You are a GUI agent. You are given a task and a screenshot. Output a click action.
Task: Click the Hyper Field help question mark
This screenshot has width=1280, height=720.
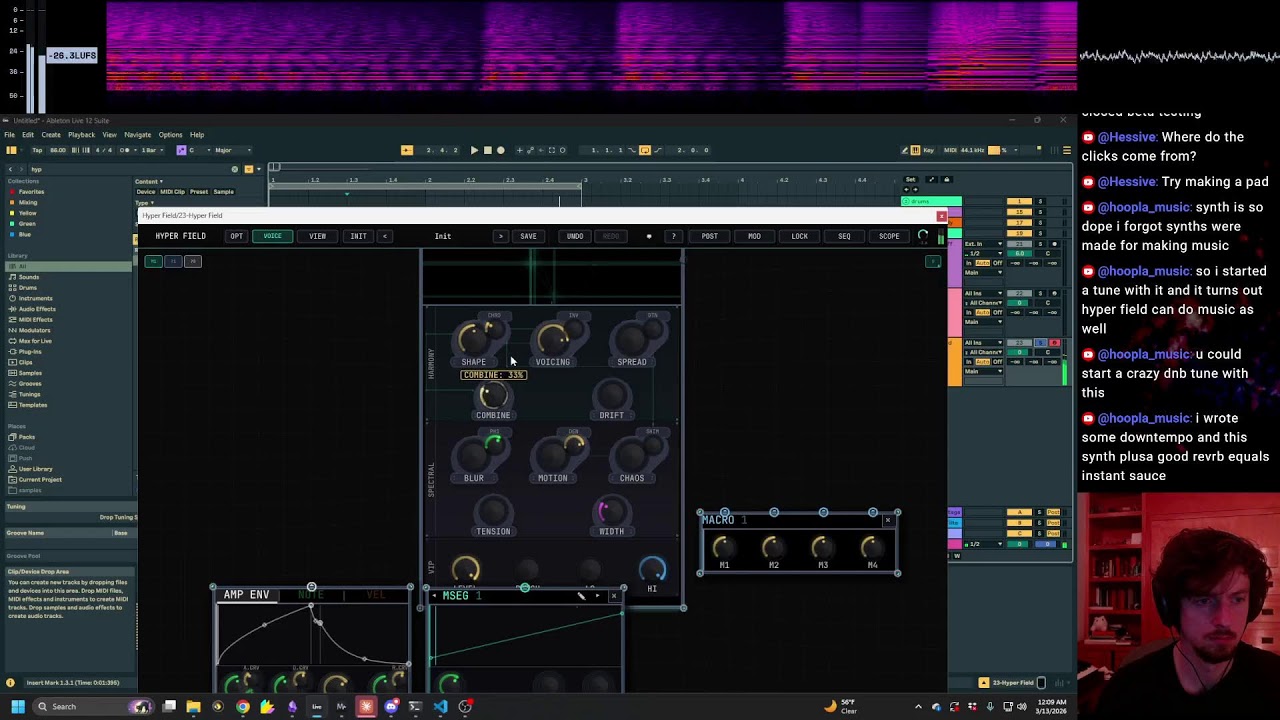673,236
